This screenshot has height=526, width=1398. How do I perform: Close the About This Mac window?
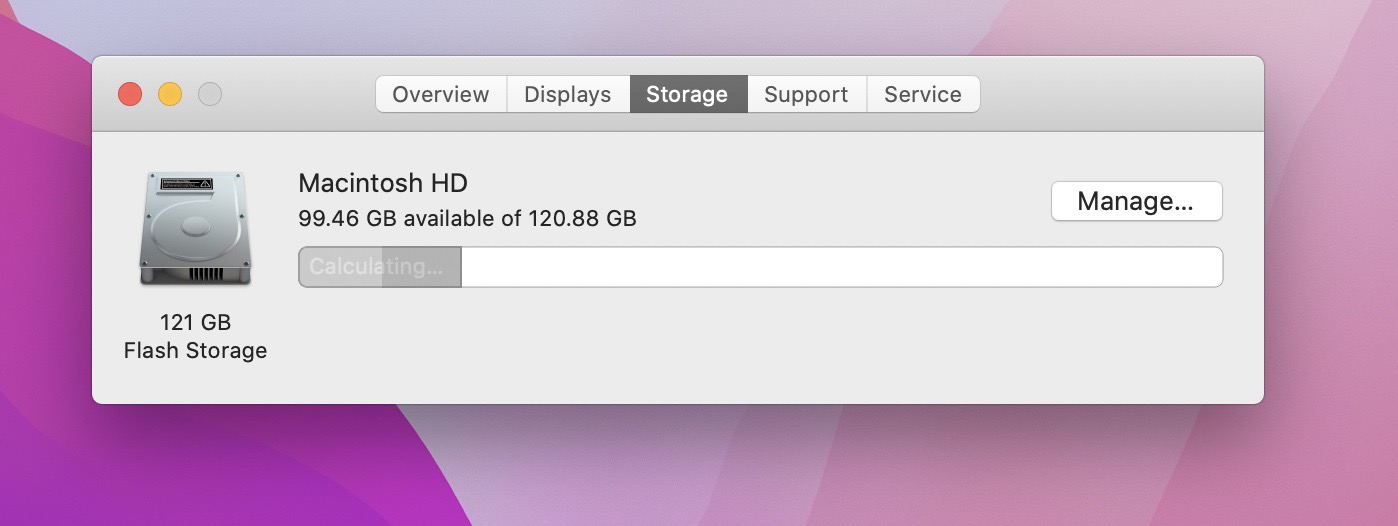[130, 95]
